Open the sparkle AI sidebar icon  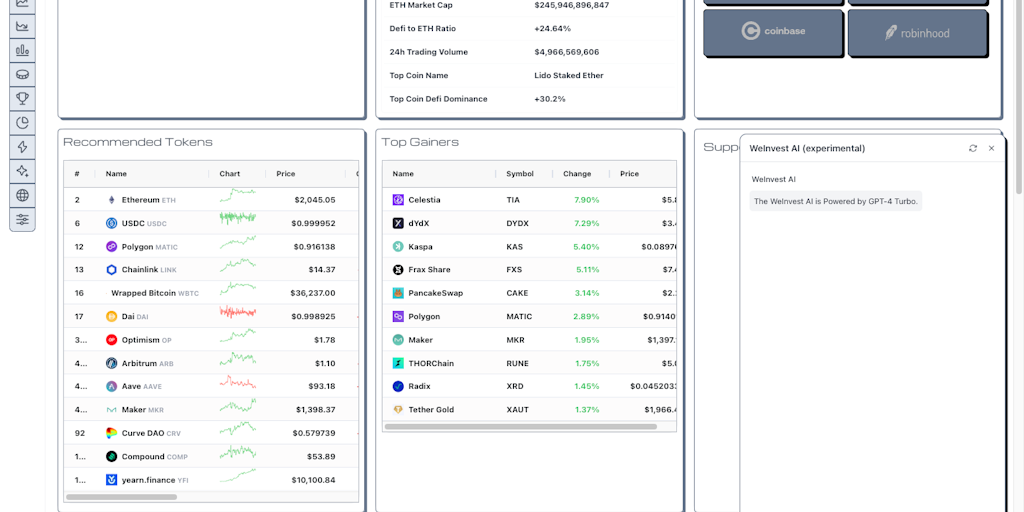tap(22, 171)
